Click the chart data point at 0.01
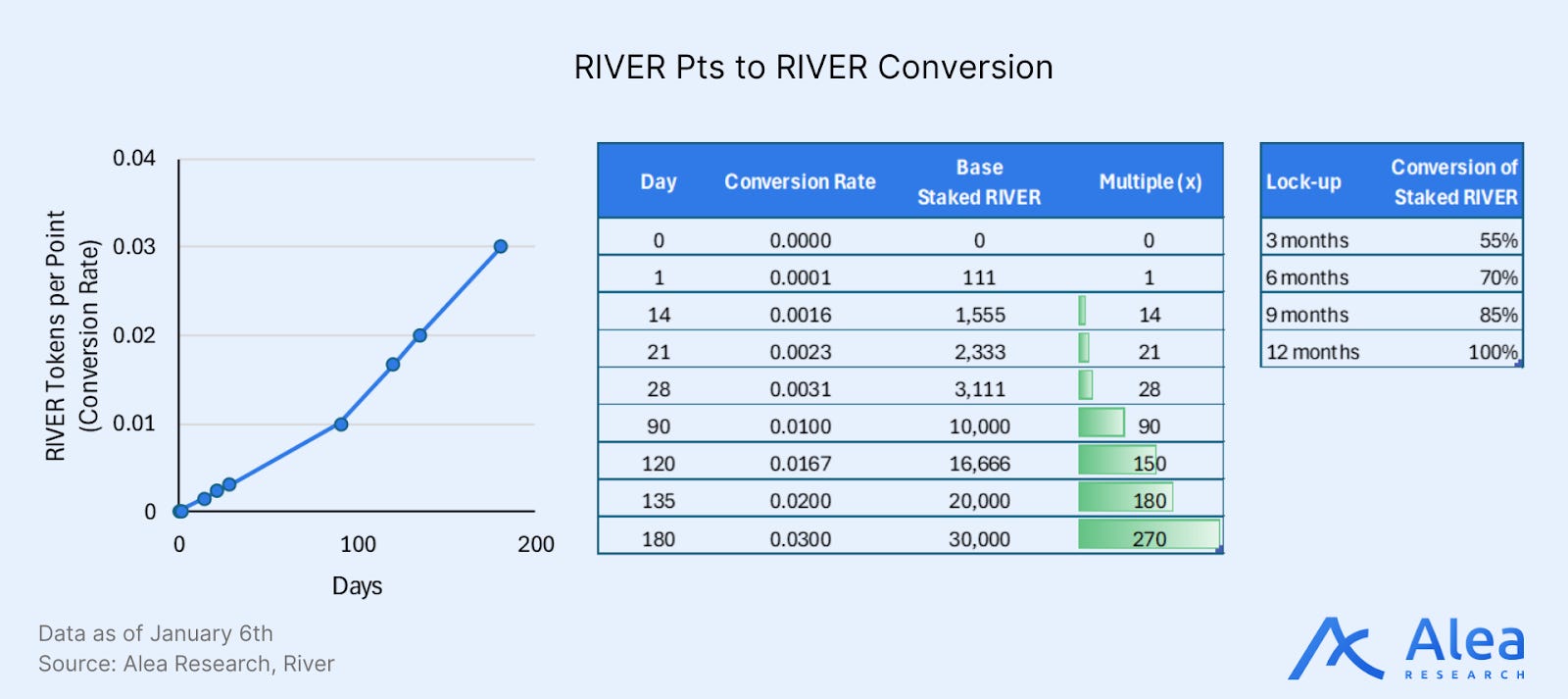 pos(341,424)
